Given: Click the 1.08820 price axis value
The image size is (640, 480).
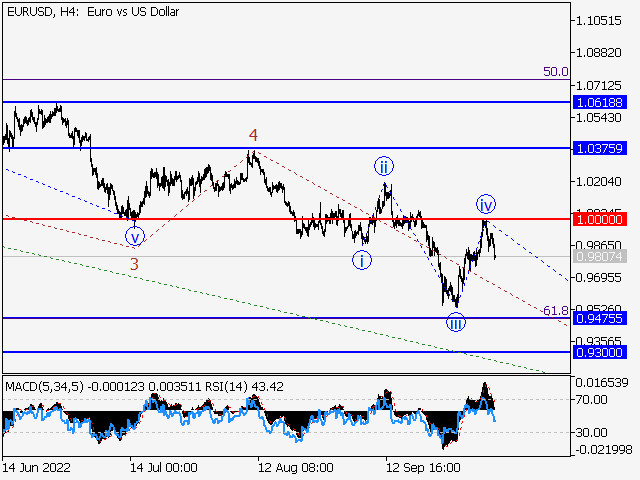Looking at the screenshot, I should (x=598, y=53).
